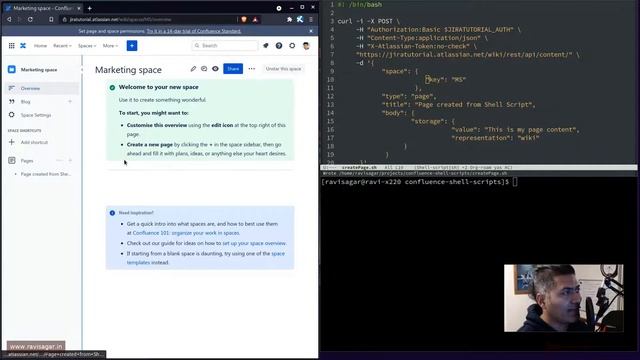The width and height of the screenshot is (640, 360).
Task: Close the Marketing space browser tab
Action: 79,8
